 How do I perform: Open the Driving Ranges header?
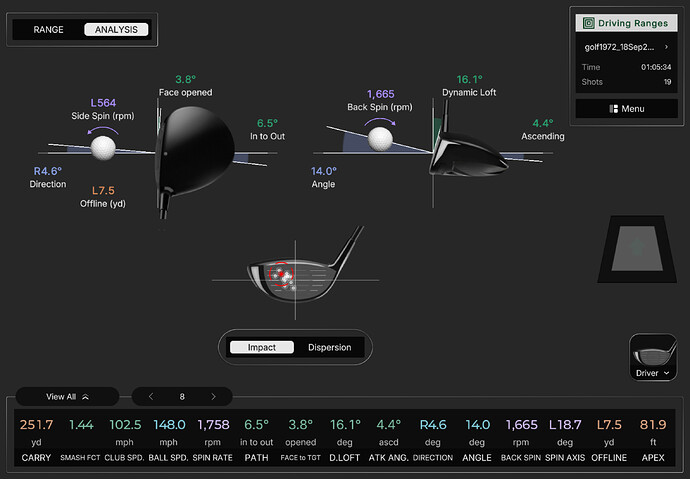(x=626, y=23)
